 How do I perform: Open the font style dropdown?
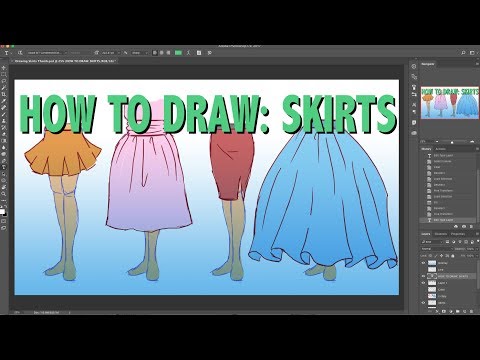tap(80, 53)
